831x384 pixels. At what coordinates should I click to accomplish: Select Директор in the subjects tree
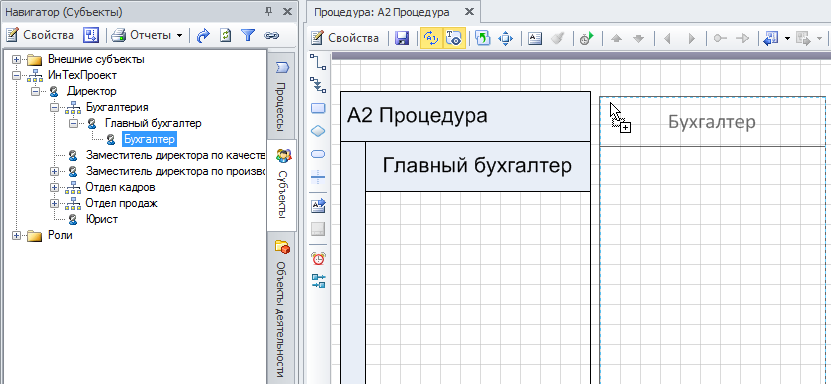tap(92, 91)
